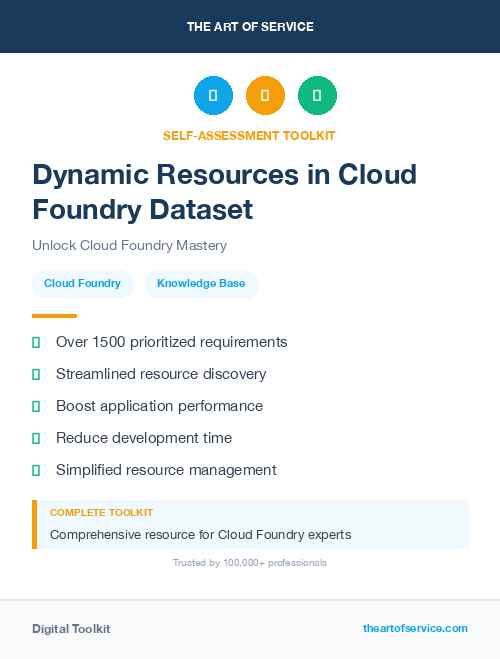Click the blue circle icon
Image resolution: width=500 pixels, height=659 pixels.
tap(213, 95)
